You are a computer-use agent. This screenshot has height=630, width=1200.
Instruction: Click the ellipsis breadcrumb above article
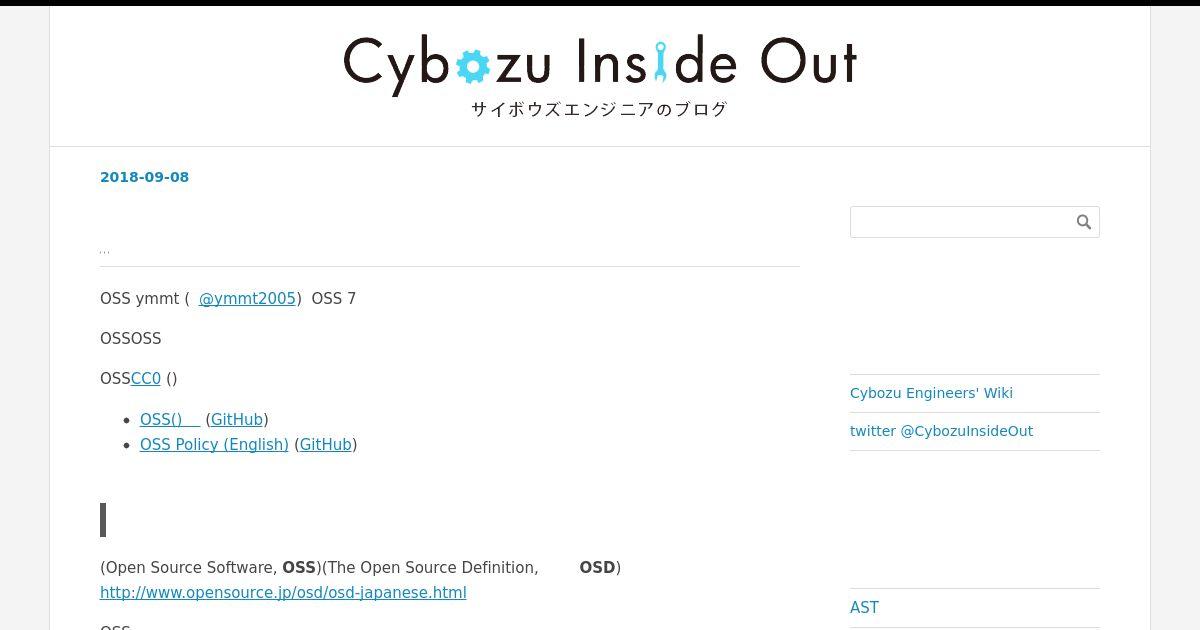pos(105,250)
